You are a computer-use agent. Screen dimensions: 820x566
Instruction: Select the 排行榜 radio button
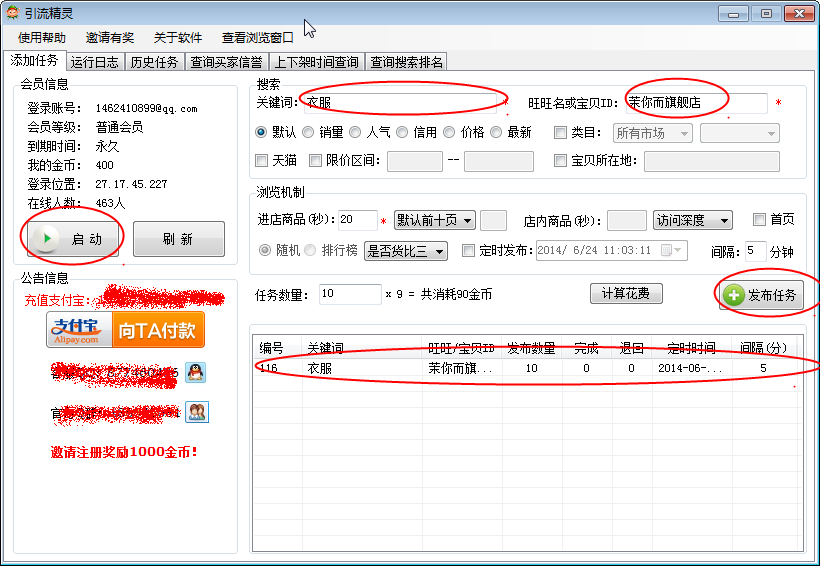pyautogui.click(x=310, y=250)
